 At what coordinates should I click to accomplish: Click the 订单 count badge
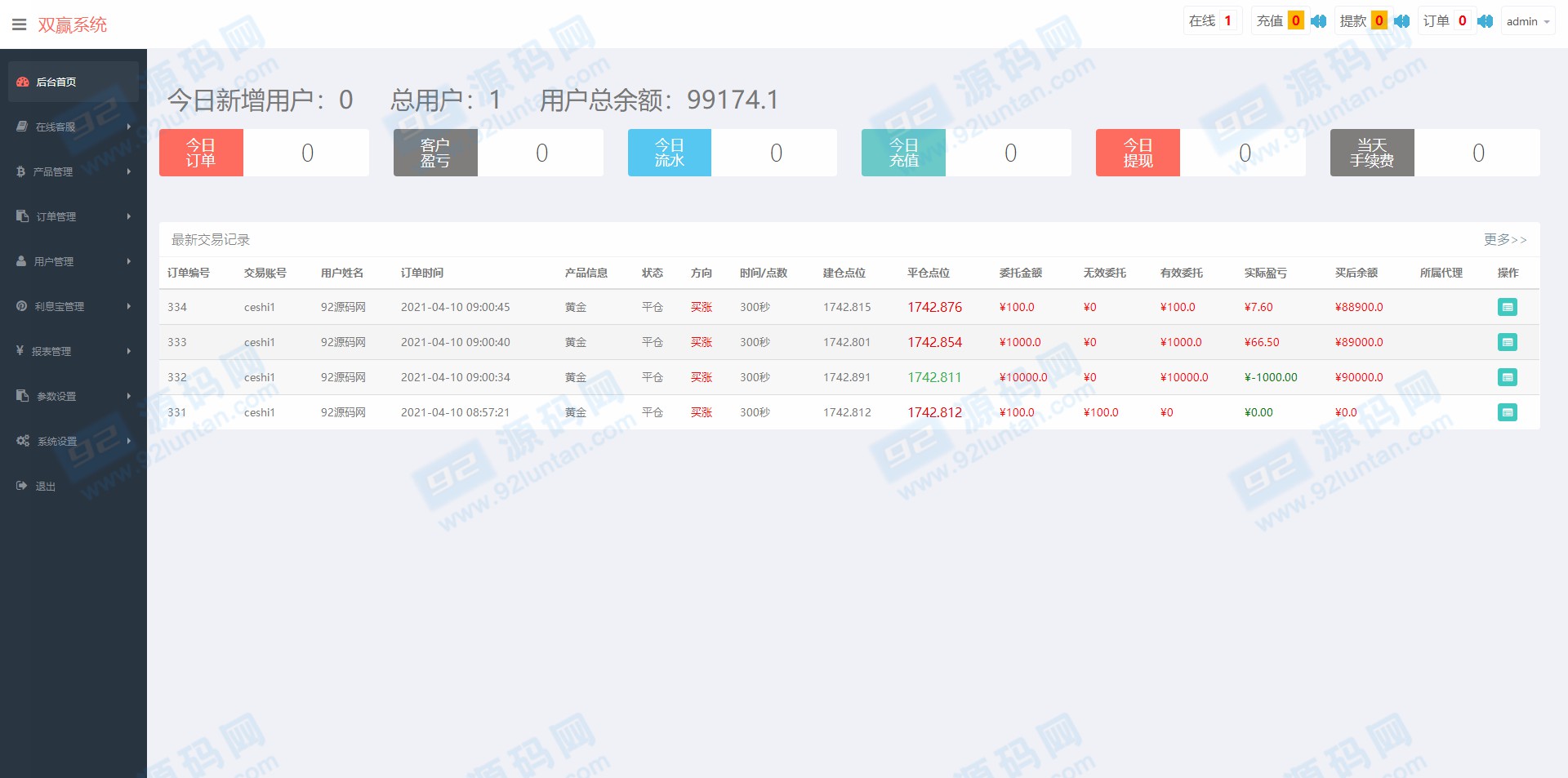[1463, 21]
